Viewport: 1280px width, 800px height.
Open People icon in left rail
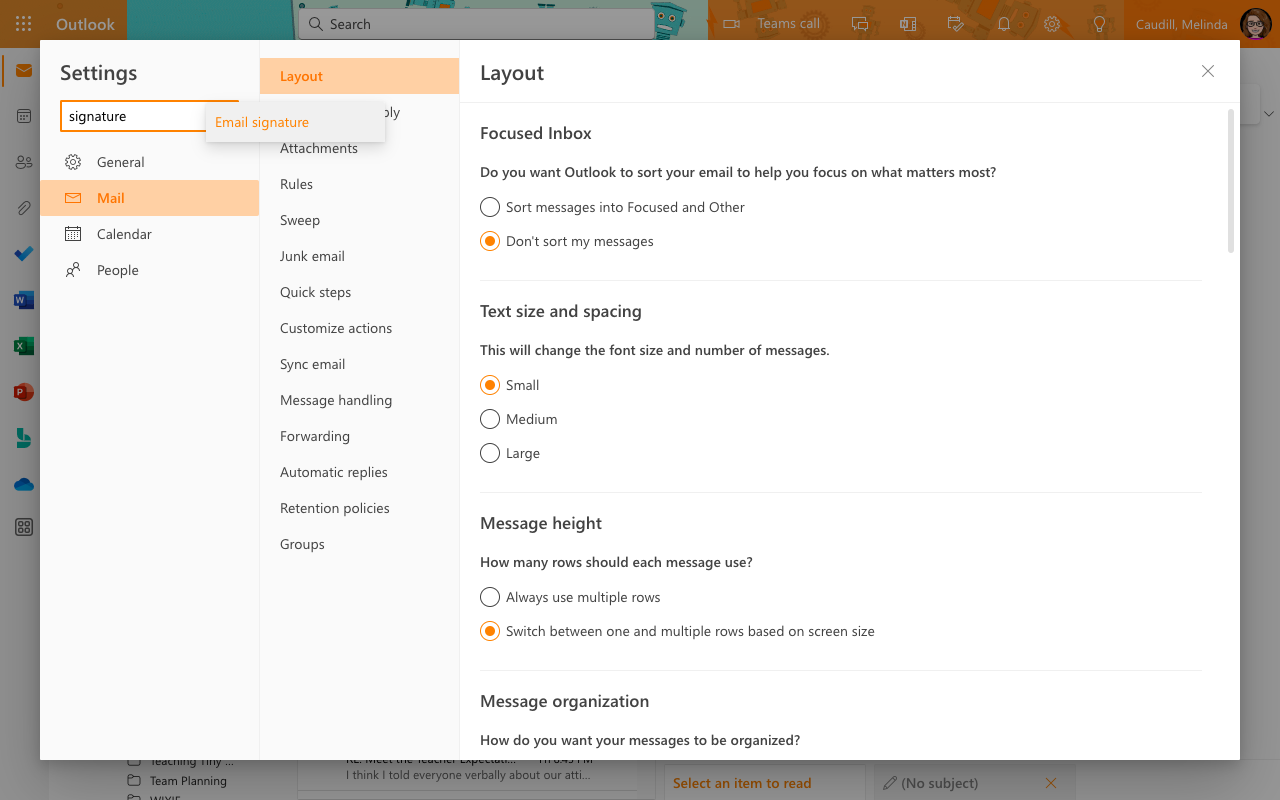[x=24, y=162]
